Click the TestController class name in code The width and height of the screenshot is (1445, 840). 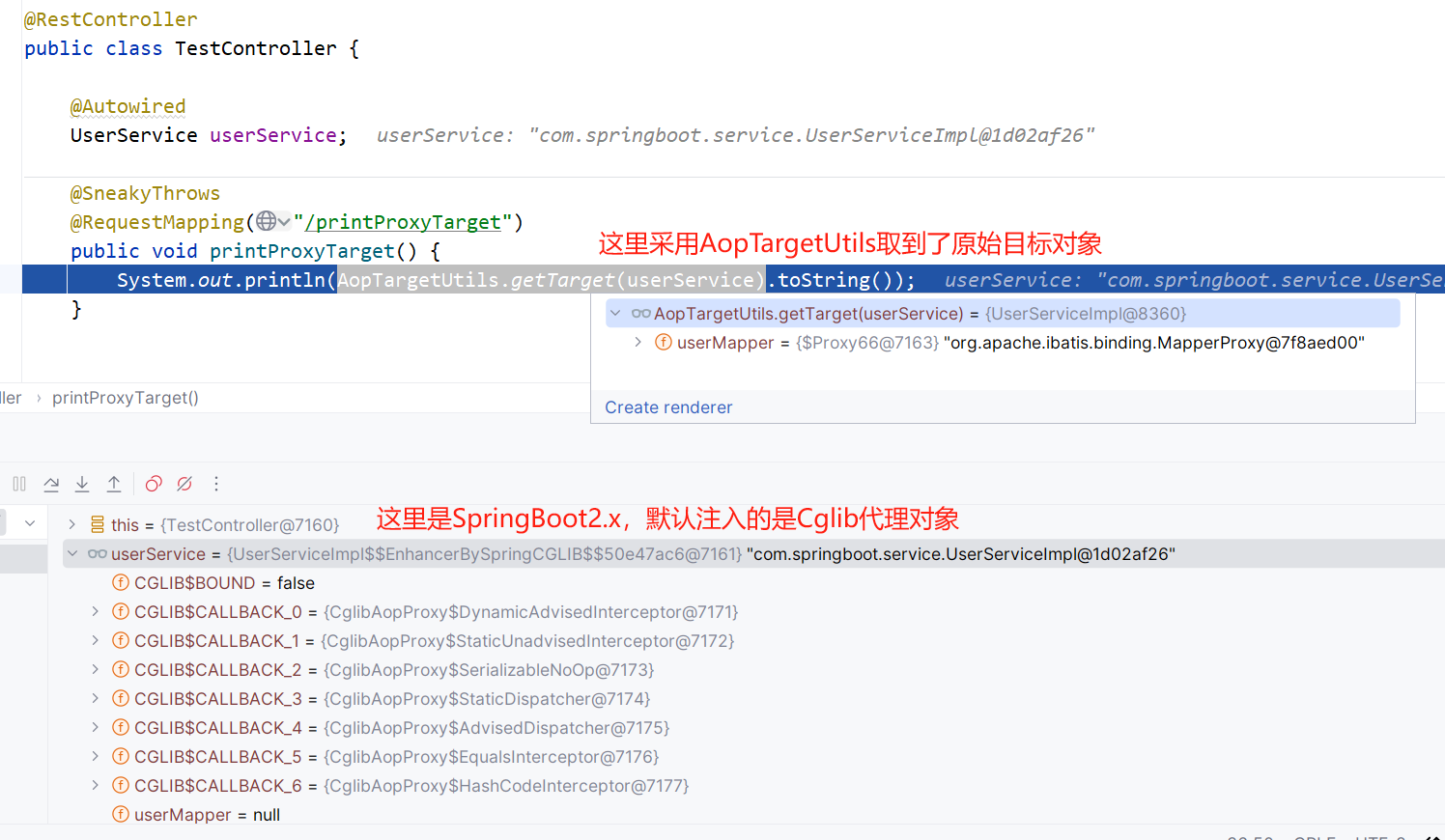pyautogui.click(x=256, y=48)
